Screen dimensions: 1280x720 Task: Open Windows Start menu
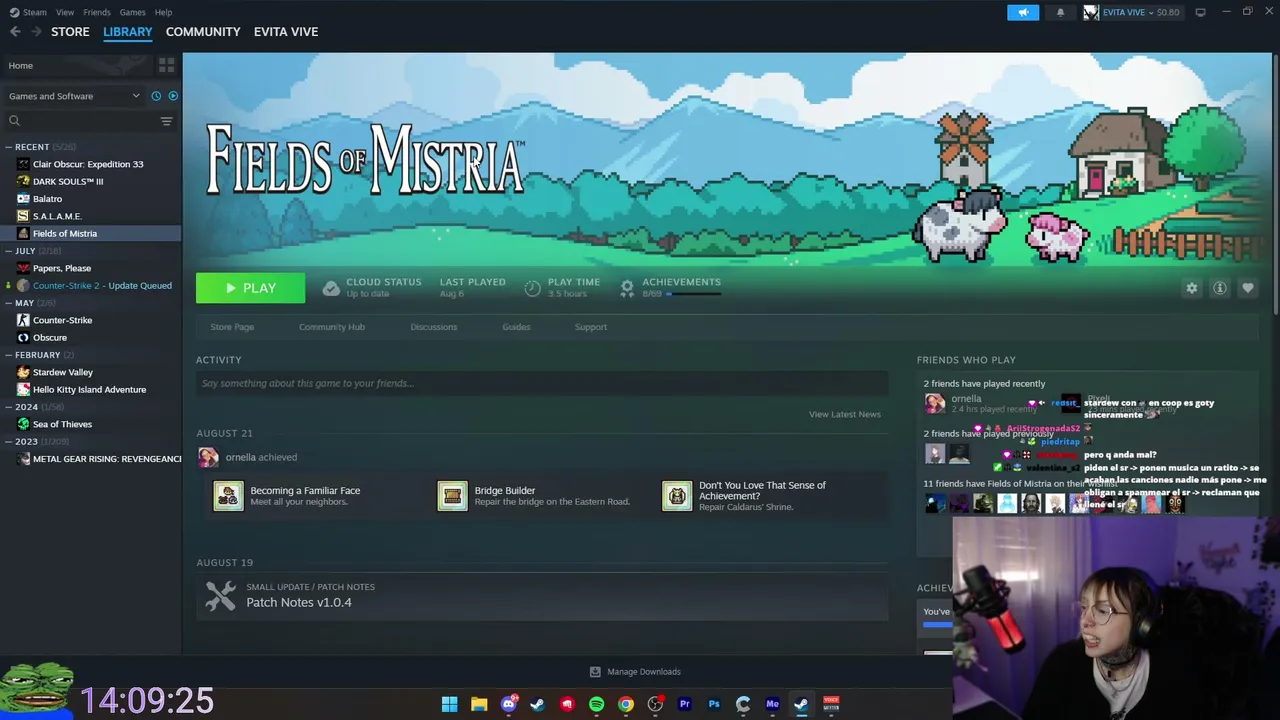[450, 704]
